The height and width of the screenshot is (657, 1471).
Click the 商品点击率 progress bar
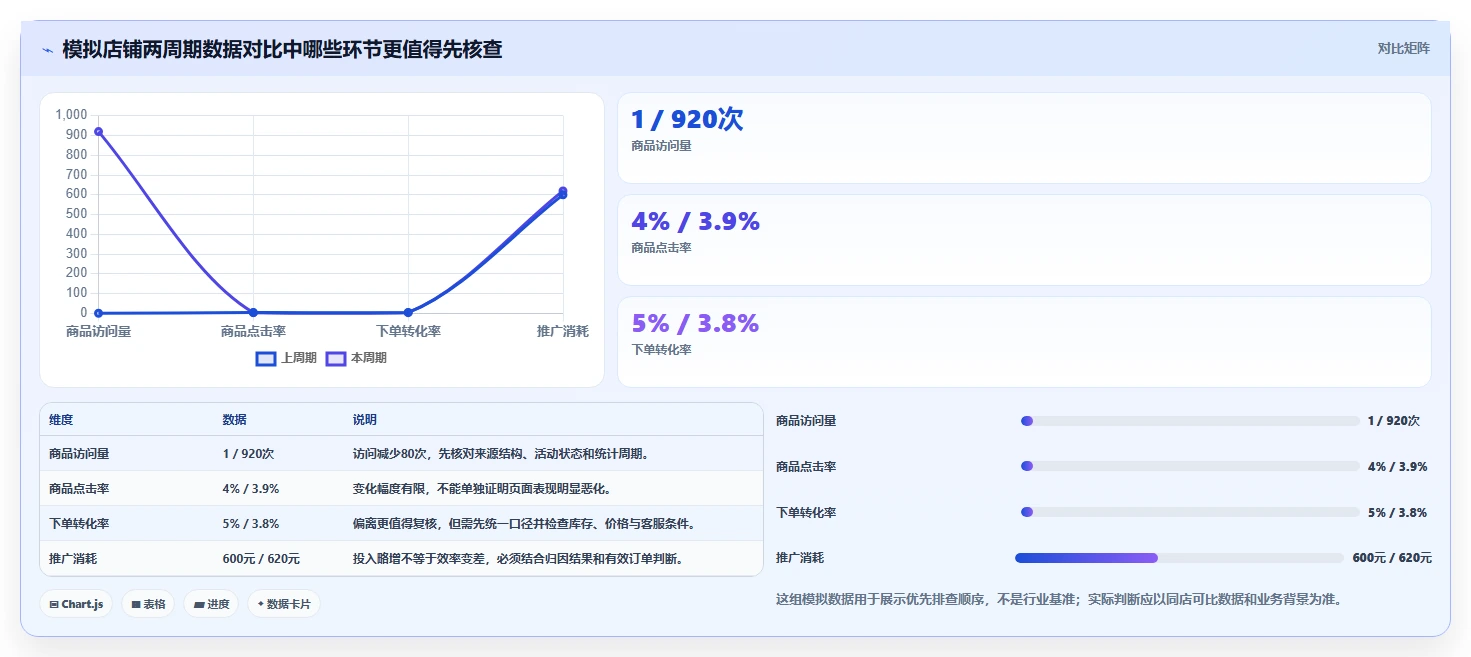tap(1190, 467)
